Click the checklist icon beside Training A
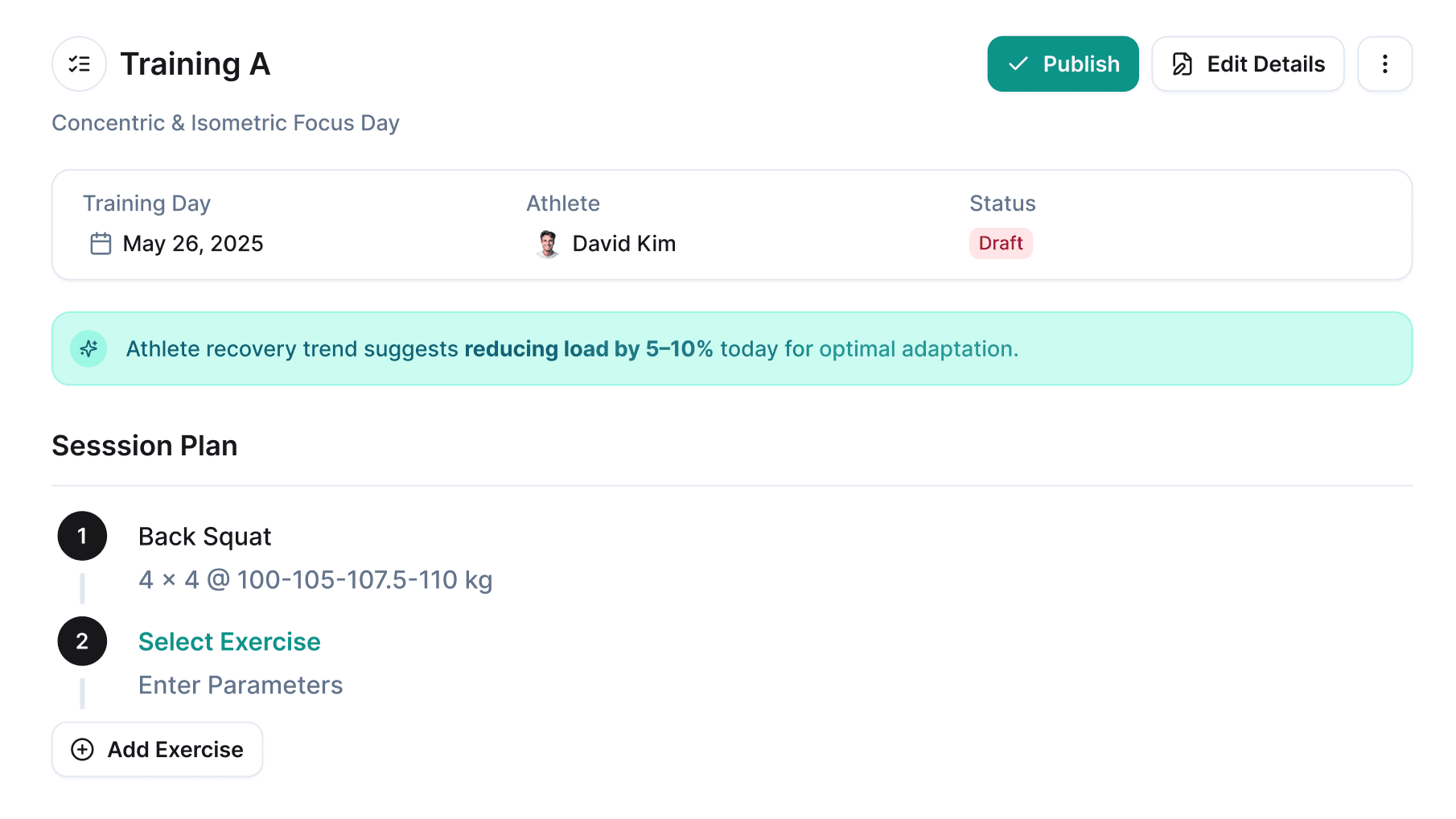 click(x=80, y=64)
